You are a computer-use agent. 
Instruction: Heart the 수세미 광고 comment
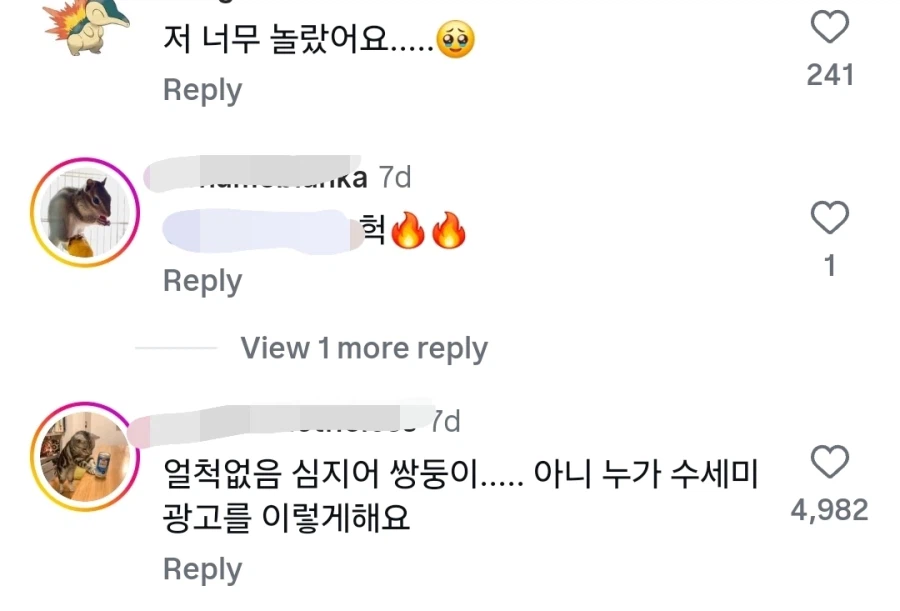click(x=829, y=462)
